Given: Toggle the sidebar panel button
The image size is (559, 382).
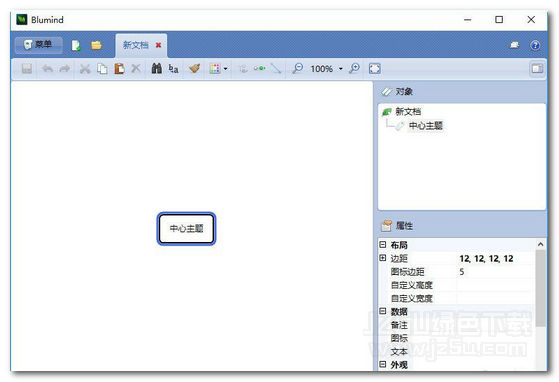Looking at the screenshot, I should click(537, 68).
